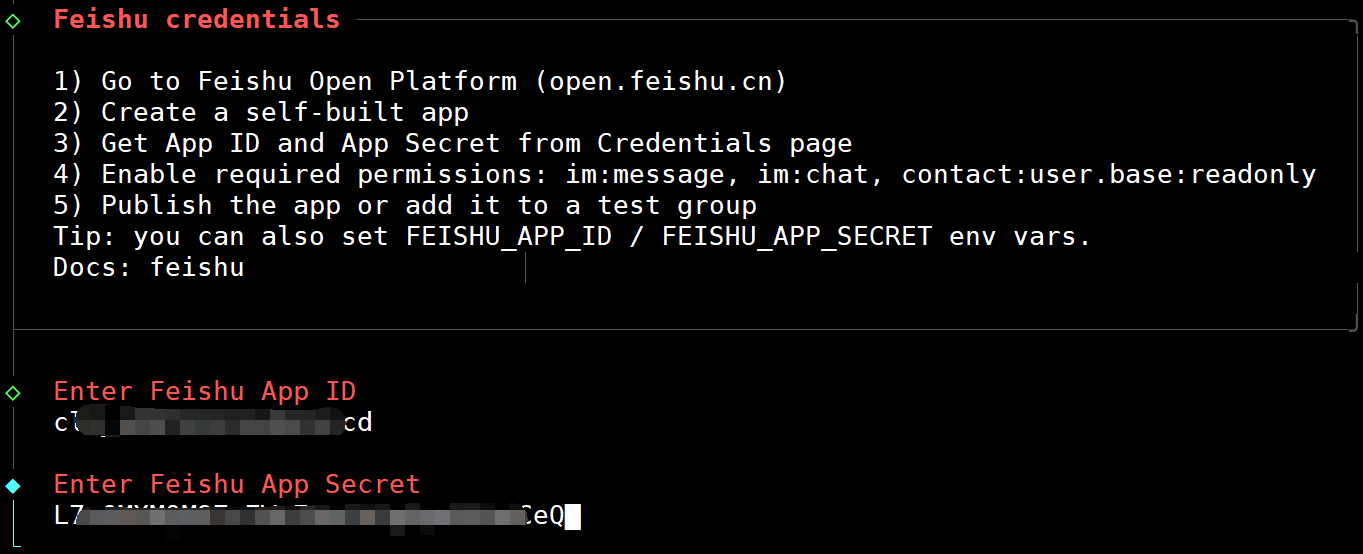The height and width of the screenshot is (554, 1363).
Task: Click the FEISHU_APP_SECRET env var name
Action: 797,237
